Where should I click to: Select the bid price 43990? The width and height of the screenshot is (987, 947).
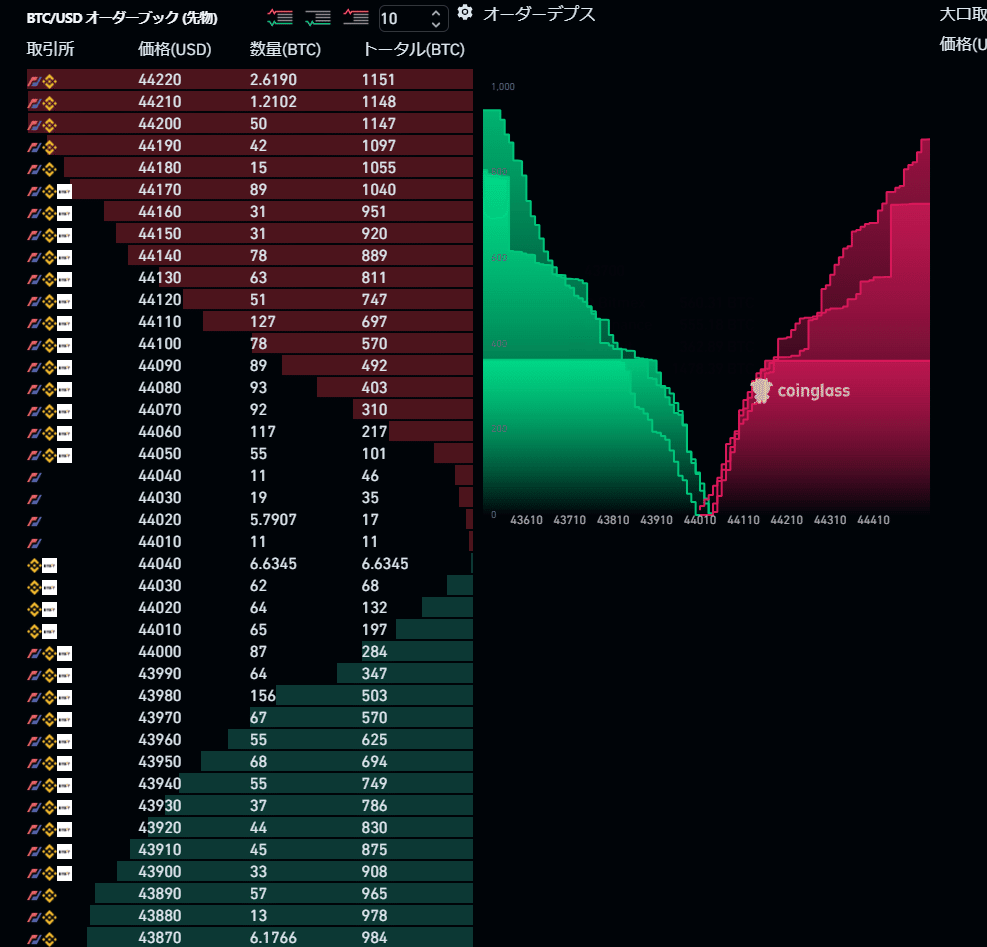[160, 674]
